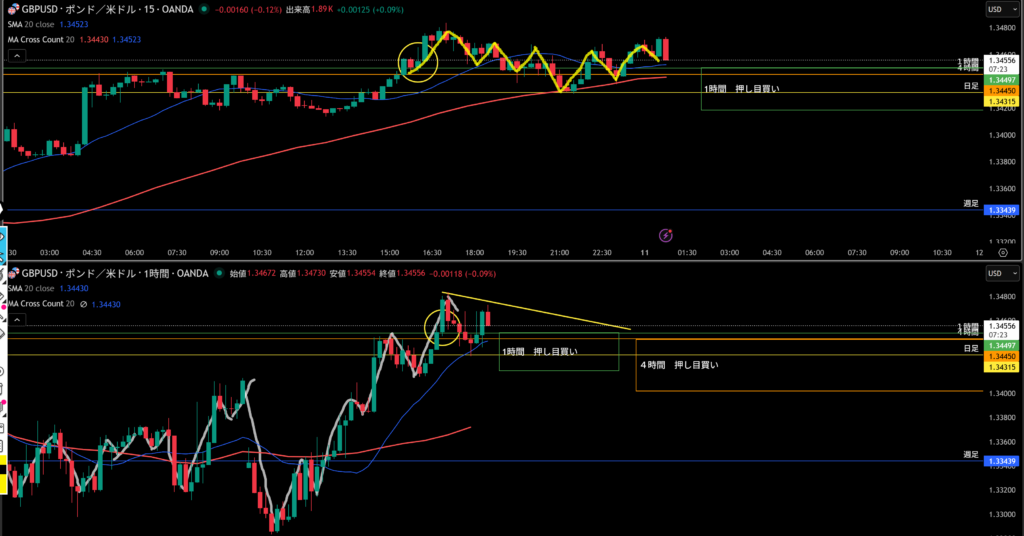Viewport: 1024px width, 536px height.
Task: Open chart settings gear on top time axis
Action: 1004,253
